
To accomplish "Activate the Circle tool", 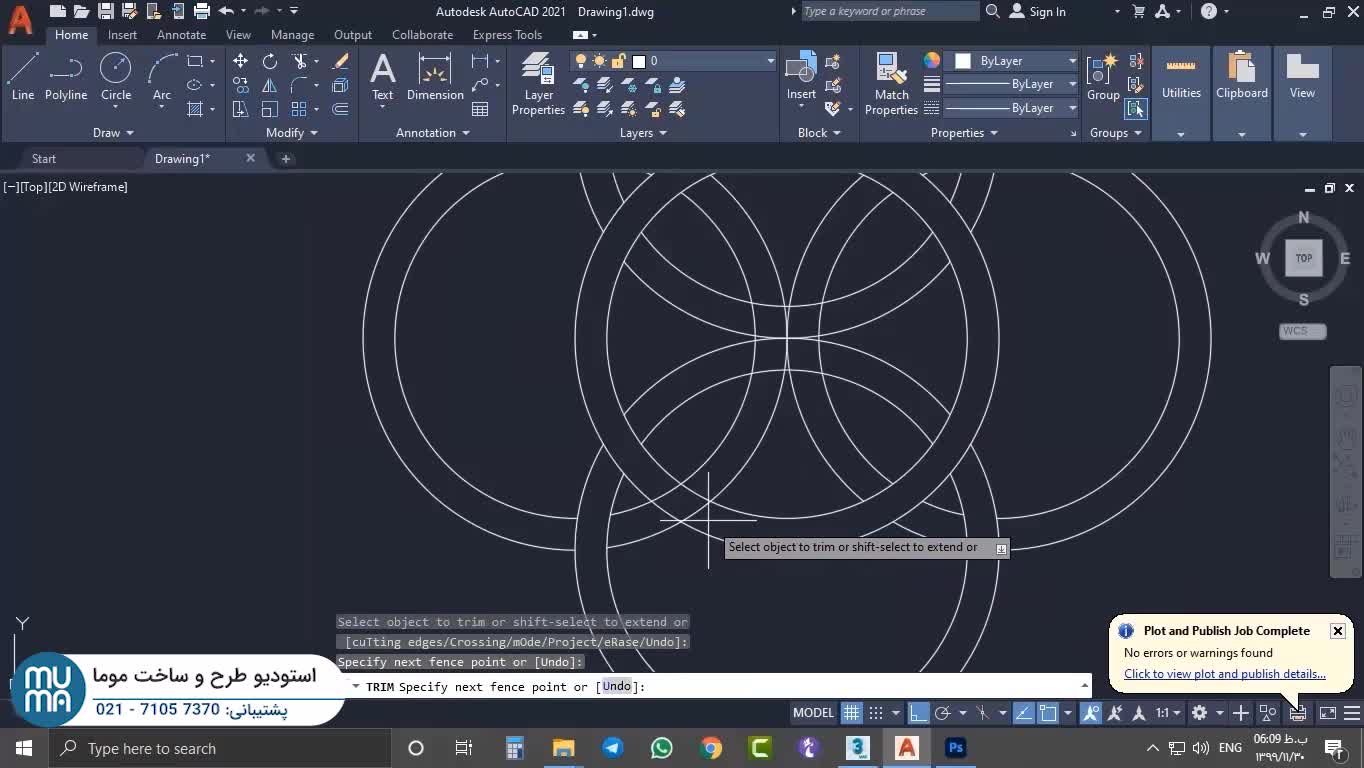I will coord(116,77).
